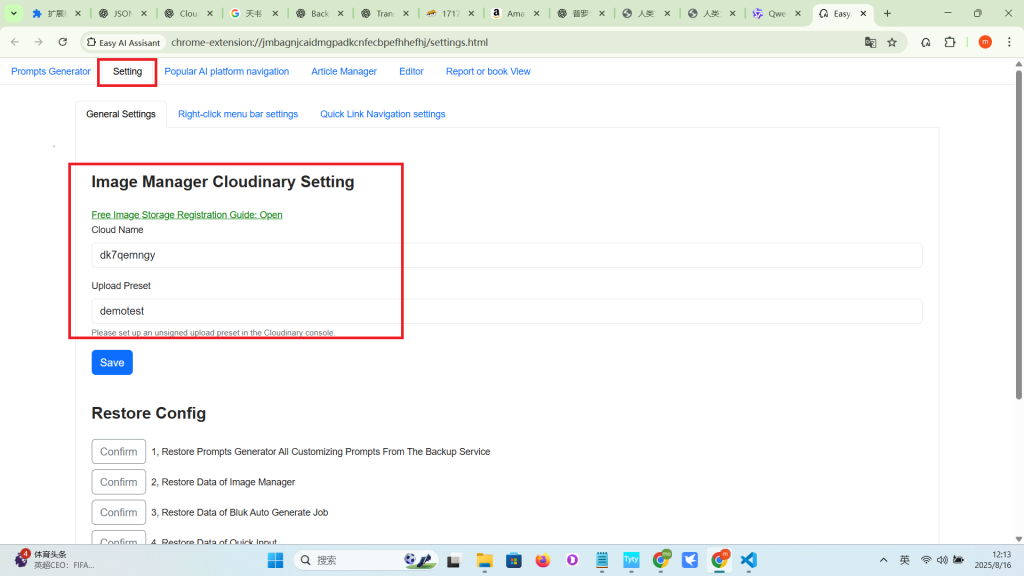Image resolution: width=1024 pixels, height=576 pixels.
Task: Open Microsoft Store from the taskbar
Action: pos(514,560)
